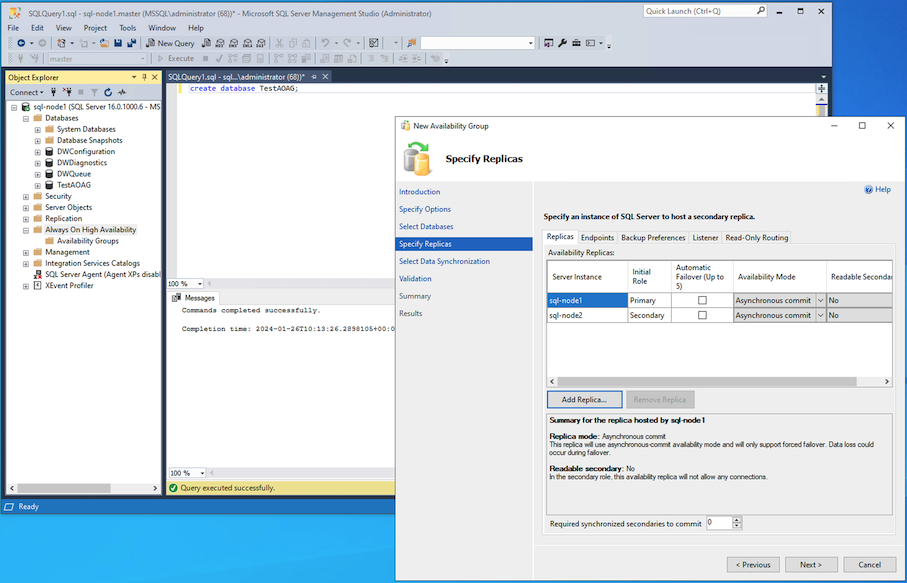The image size is (907, 583).
Task: Switch to the Listener tab
Action: (x=705, y=238)
